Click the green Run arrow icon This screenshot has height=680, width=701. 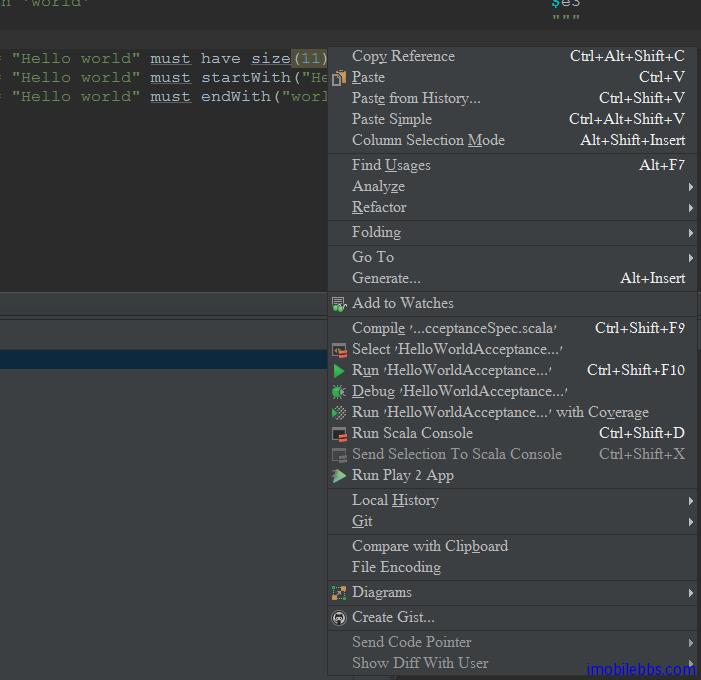pos(339,371)
